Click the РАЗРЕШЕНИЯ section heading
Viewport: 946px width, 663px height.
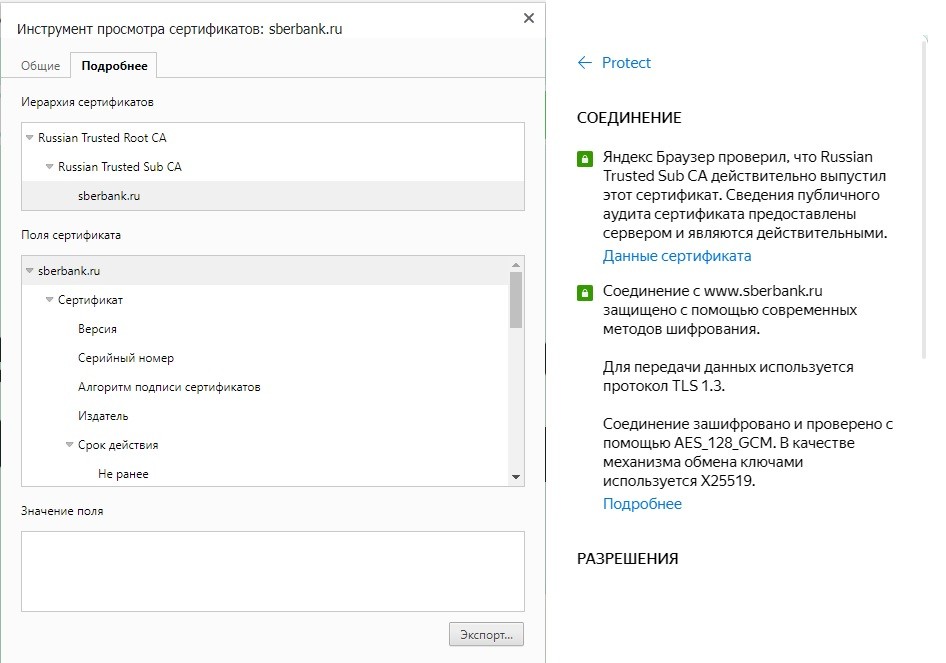coord(627,559)
